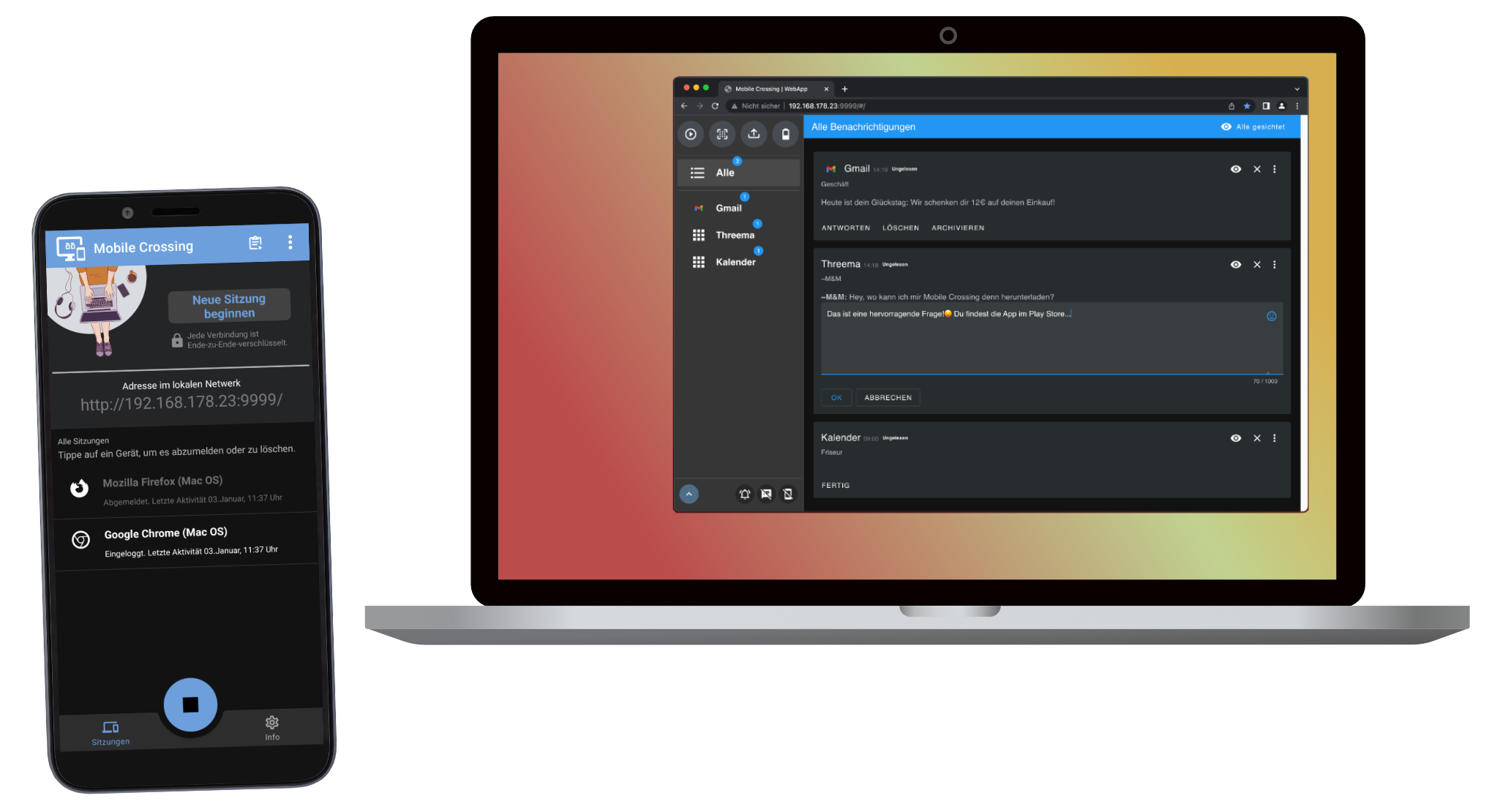Select 'Kalender' filter in sidebar

[x=738, y=263]
